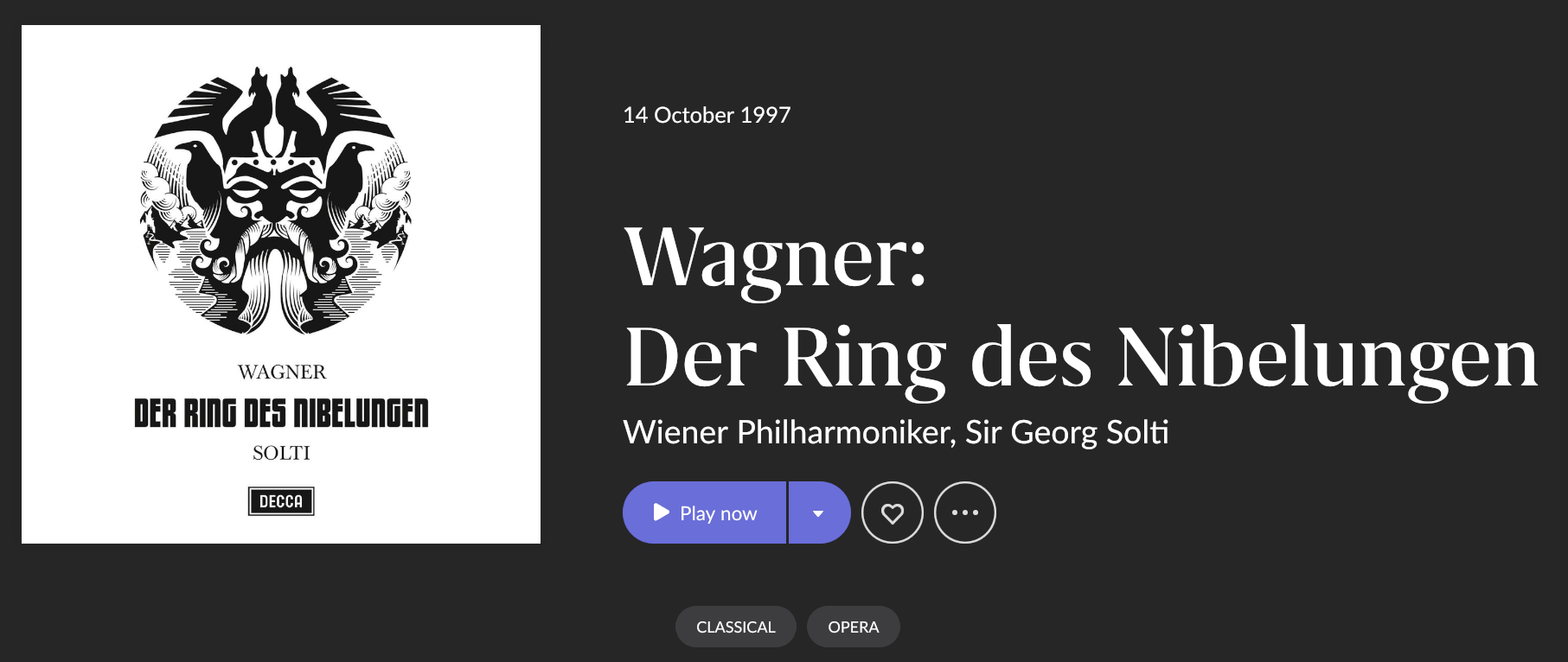1568x662 pixels.
Task: Open the Wiener Philharmoniker artist link
Action: pos(787,433)
